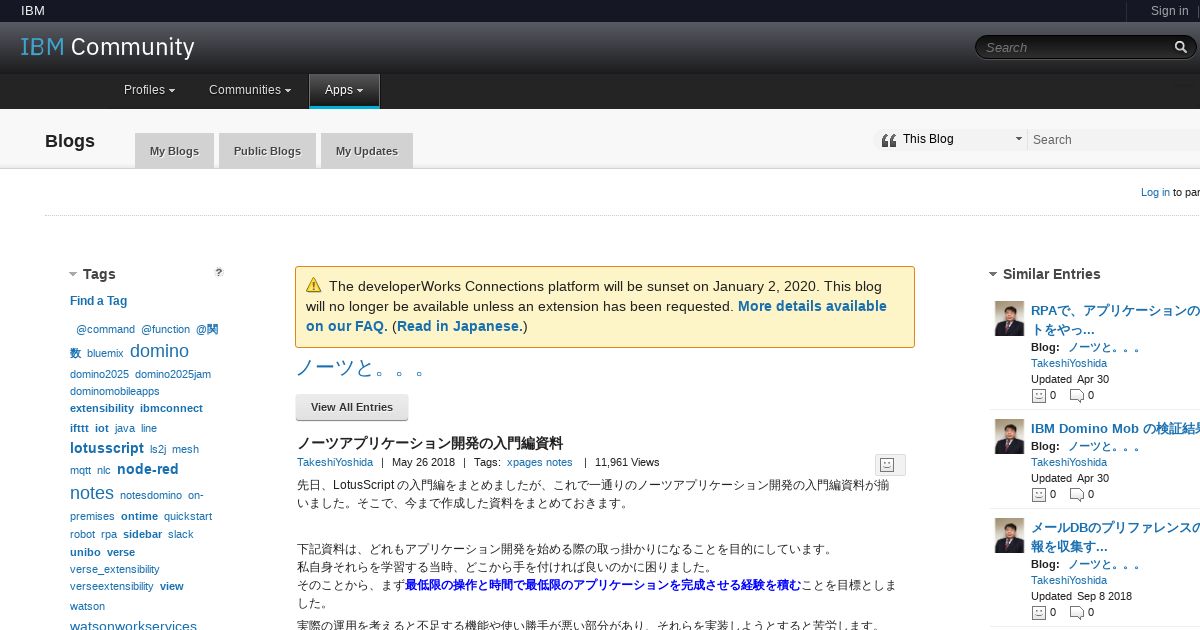Select the ifttt tag

(79, 428)
